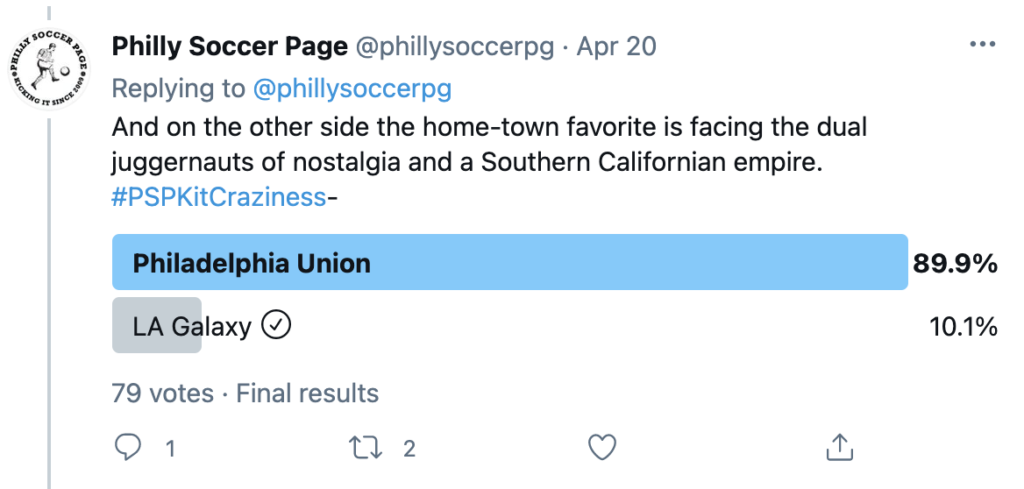Open the share tweet icon
This screenshot has width=1024, height=489.
(840, 447)
